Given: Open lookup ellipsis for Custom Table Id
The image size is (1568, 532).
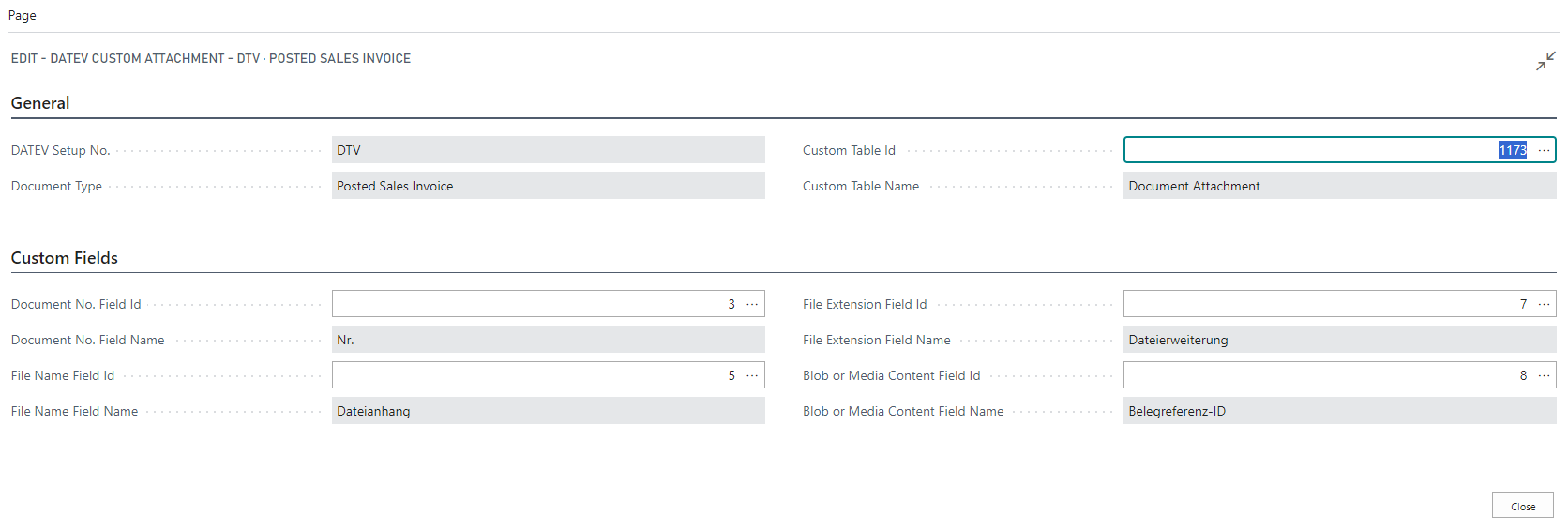Looking at the screenshot, I should click(1544, 150).
